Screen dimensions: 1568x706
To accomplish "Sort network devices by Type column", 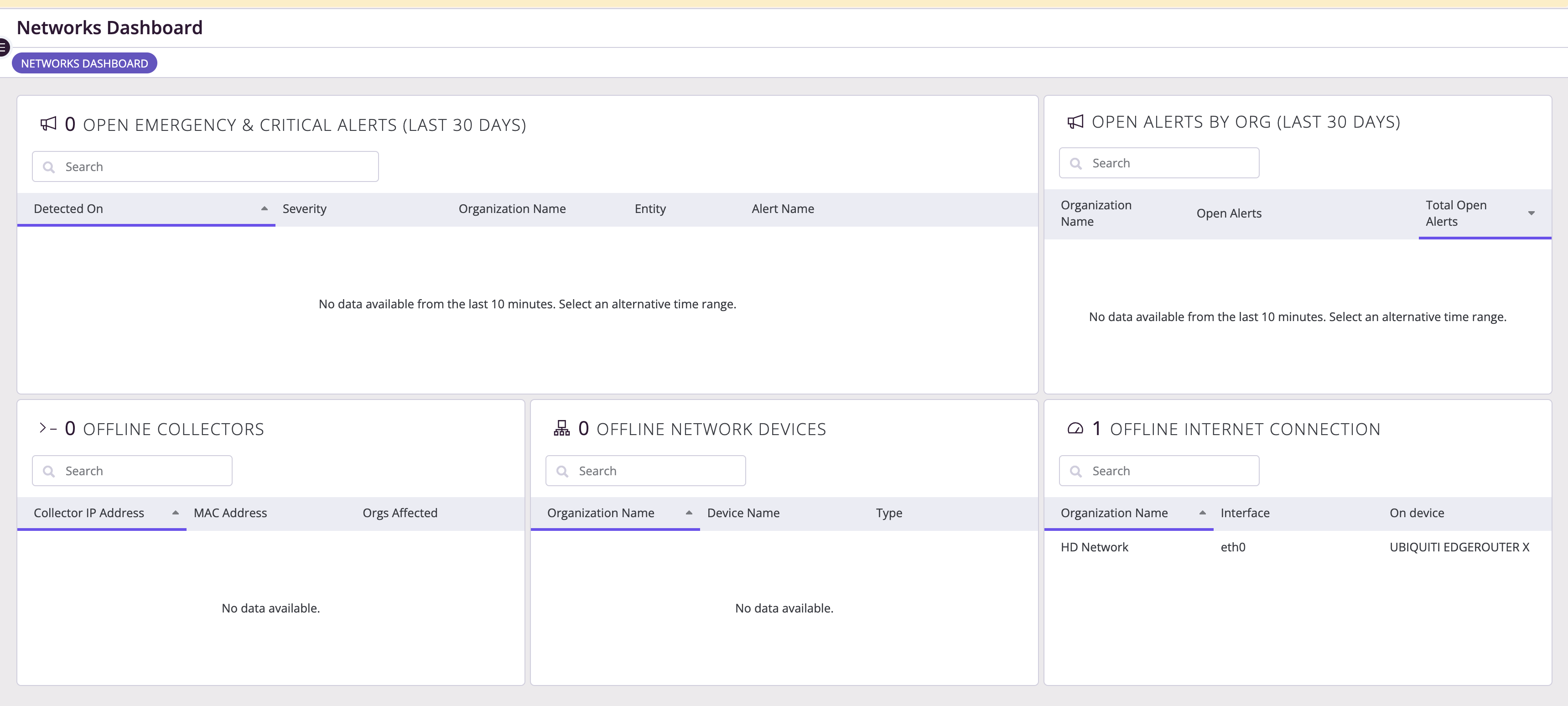I will pos(889,513).
